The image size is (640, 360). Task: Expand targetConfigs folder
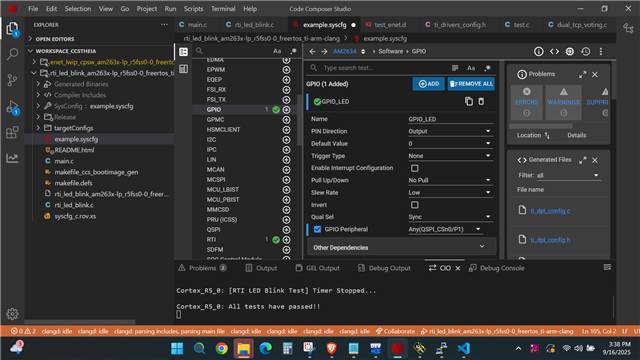[x=38, y=128]
